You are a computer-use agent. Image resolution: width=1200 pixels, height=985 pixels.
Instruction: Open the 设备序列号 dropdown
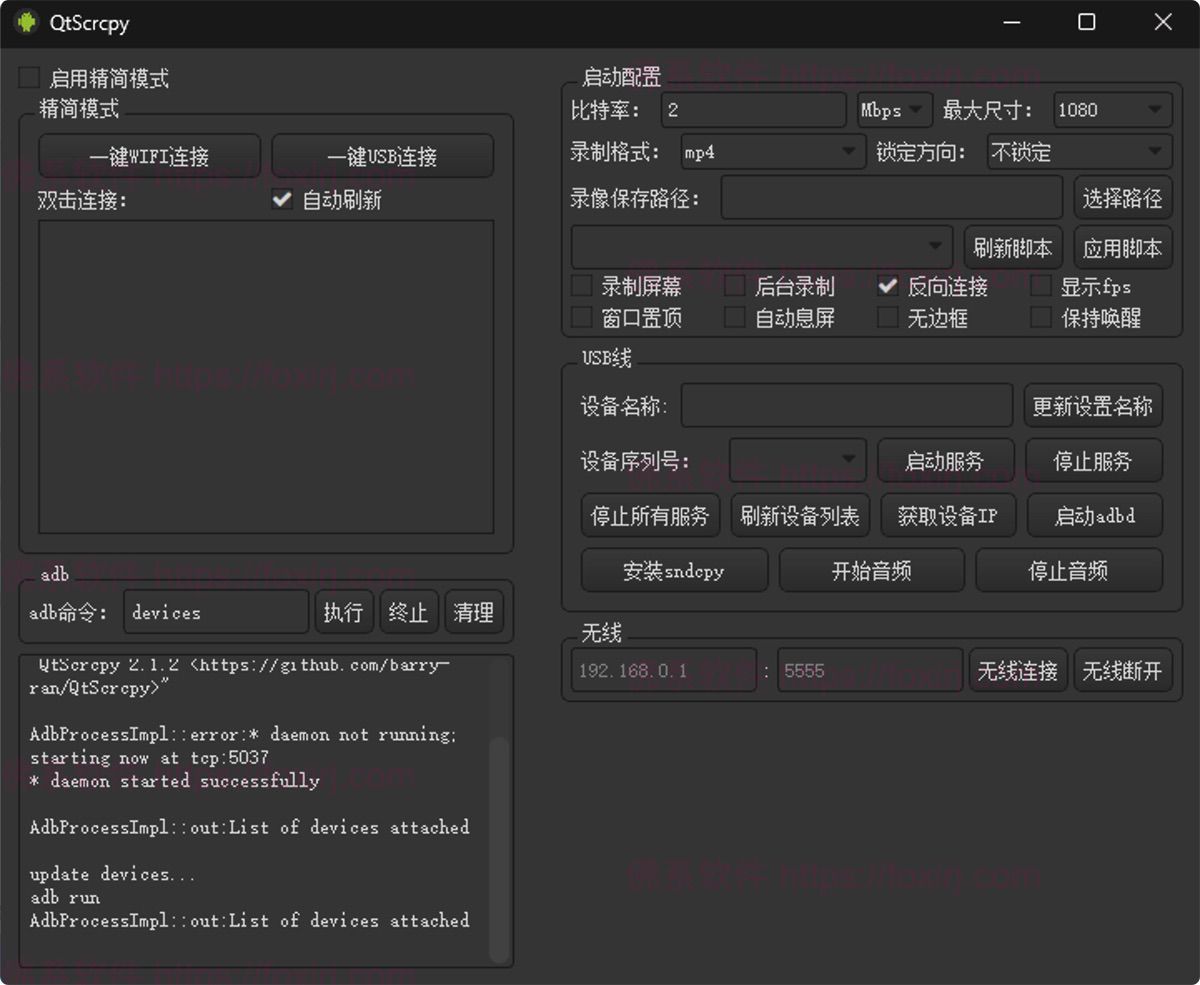[797, 460]
